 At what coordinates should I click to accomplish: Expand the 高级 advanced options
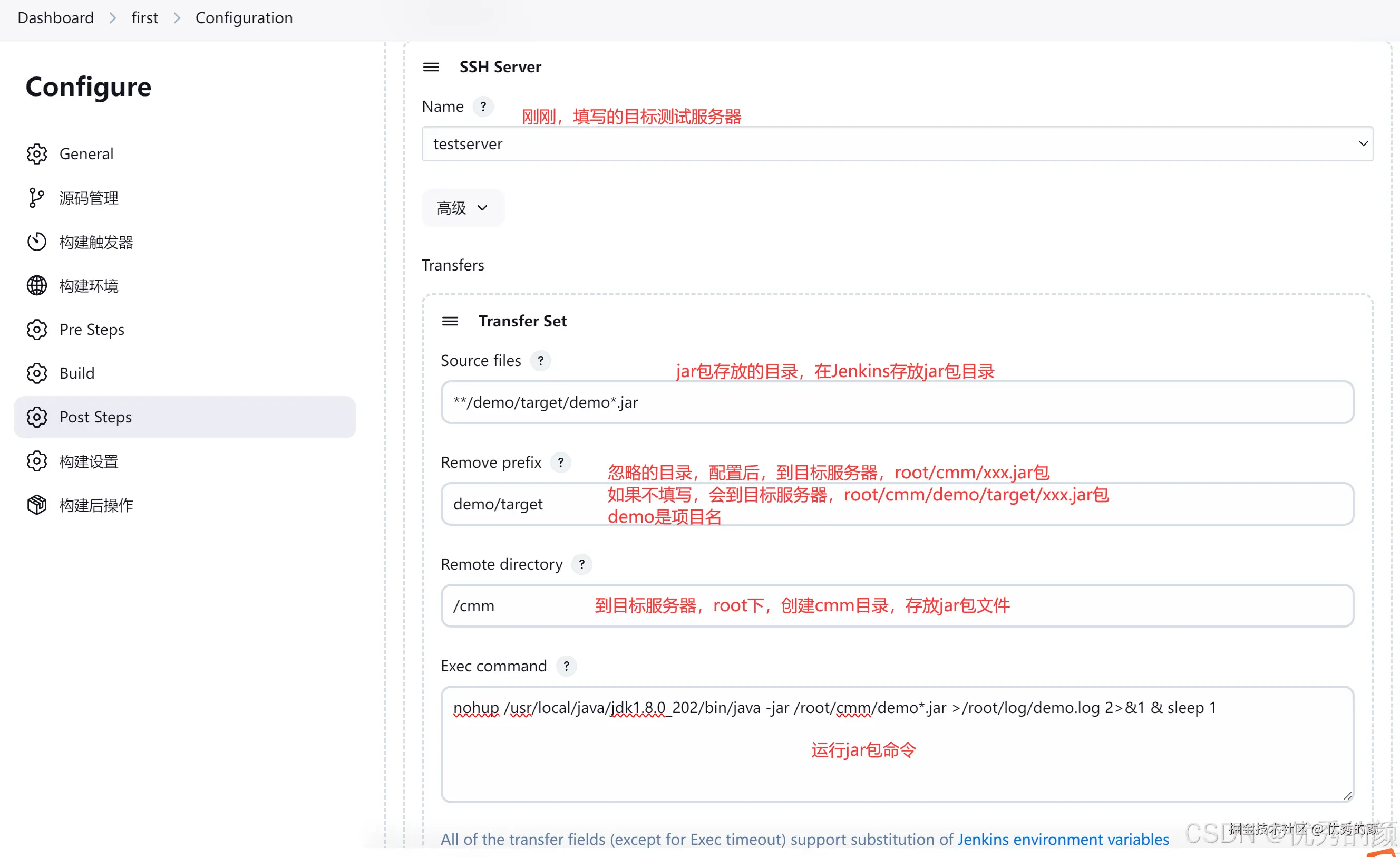point(462,208)
